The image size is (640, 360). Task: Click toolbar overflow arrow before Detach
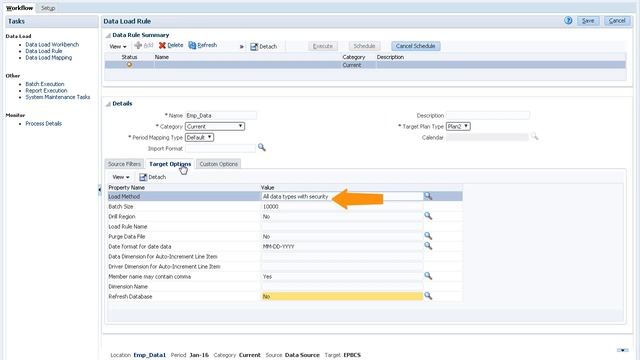[x=242, y=47]
